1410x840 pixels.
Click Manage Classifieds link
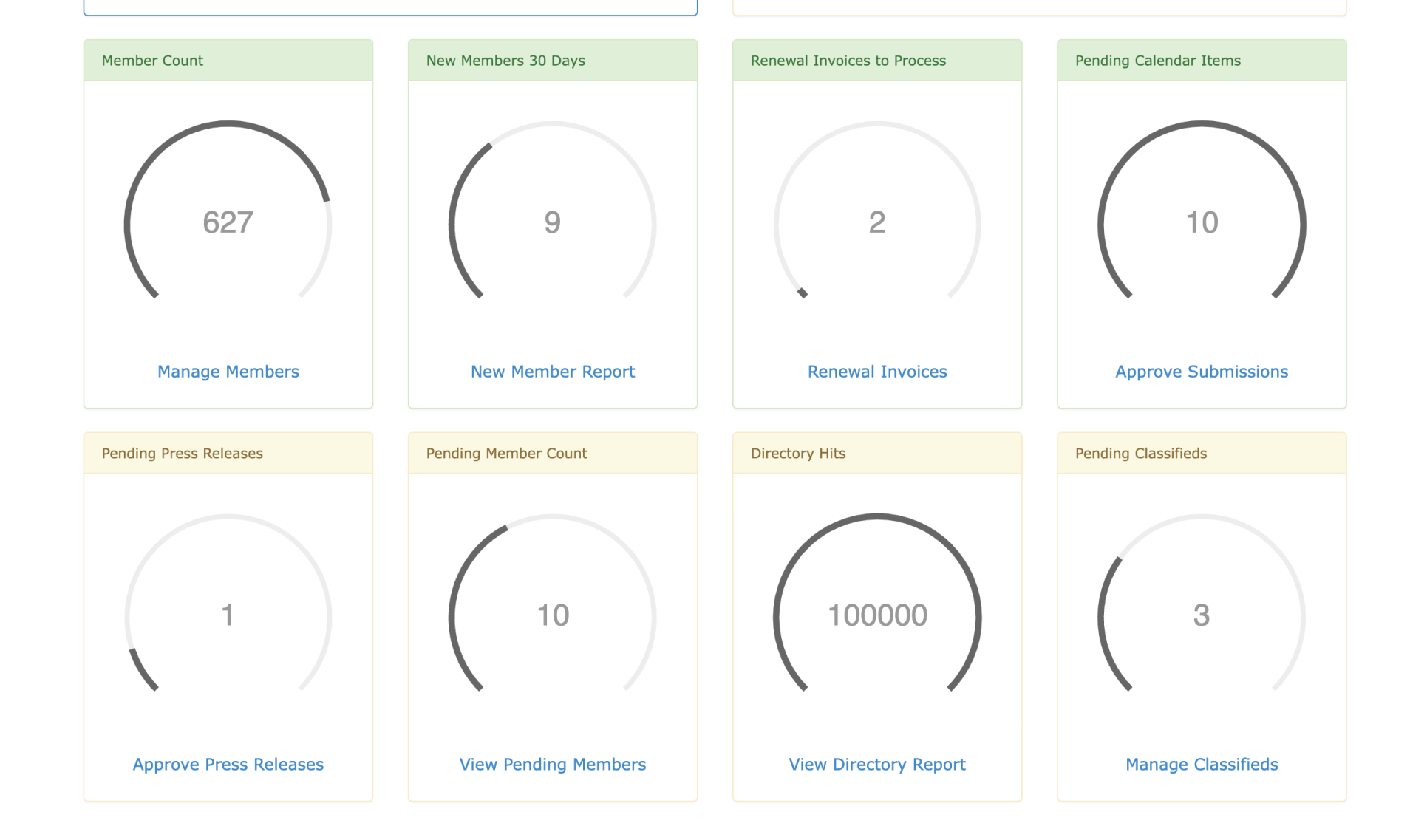[1202, 765]
